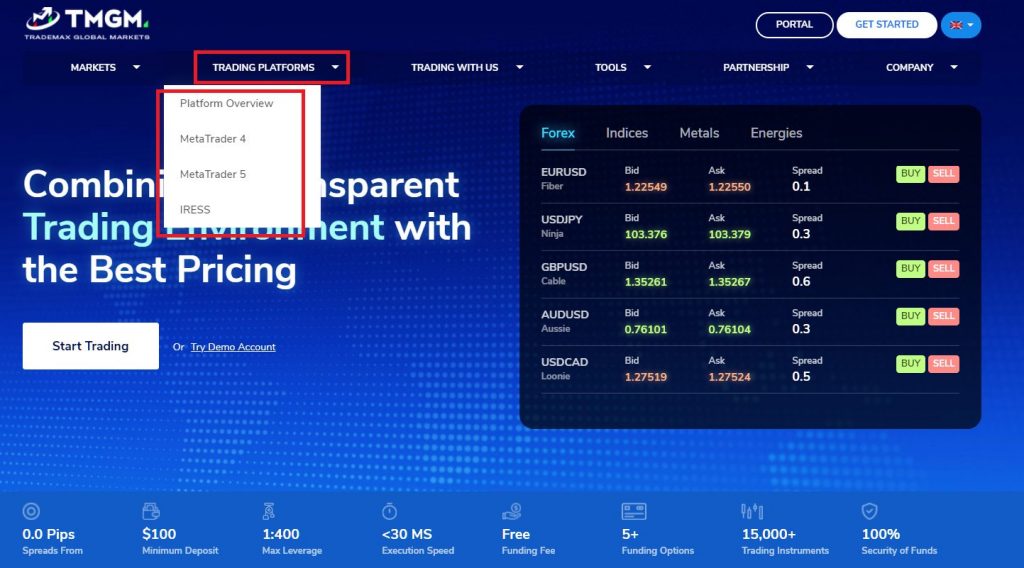Select MetaTrader 4 from the menu
The image size is (1024, 568).
pyautogui.click(x=213, y=138)
